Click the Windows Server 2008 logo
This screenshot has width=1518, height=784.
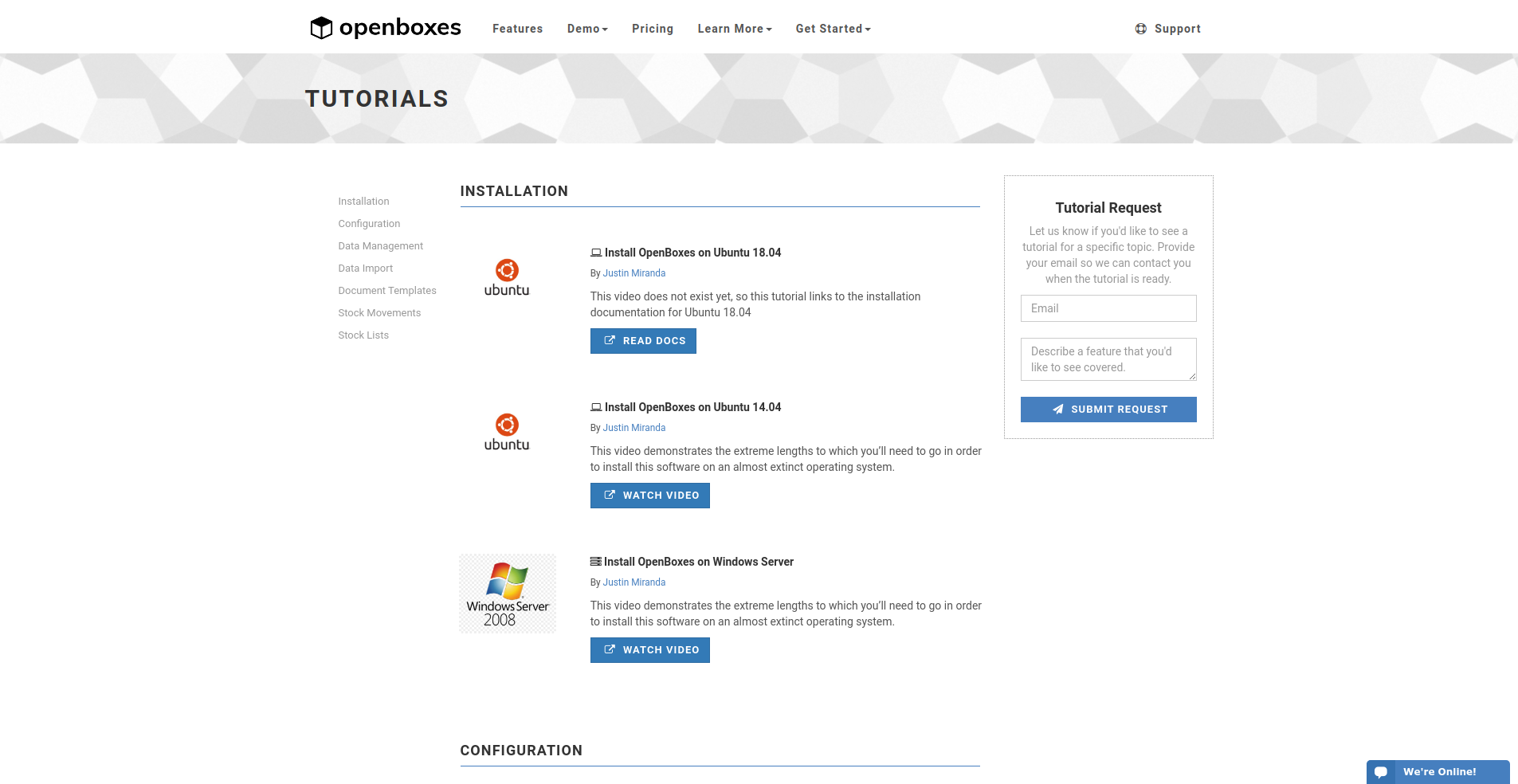tap(508, 594)
